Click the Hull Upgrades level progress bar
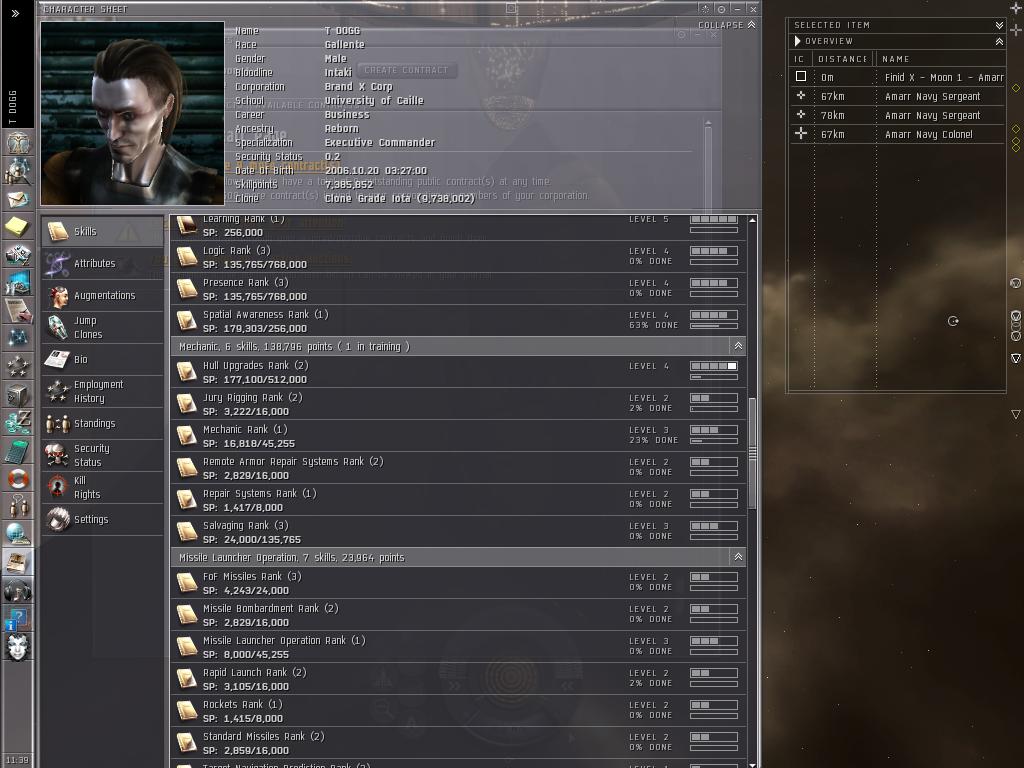 [x=714, y=366]
